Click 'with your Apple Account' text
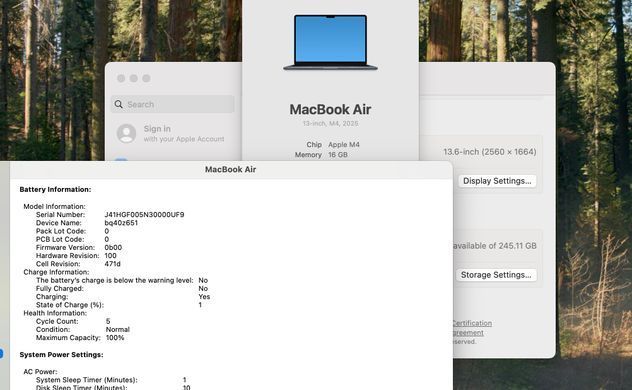This screenshot has height=390, width=632. (x=184, y=139)
